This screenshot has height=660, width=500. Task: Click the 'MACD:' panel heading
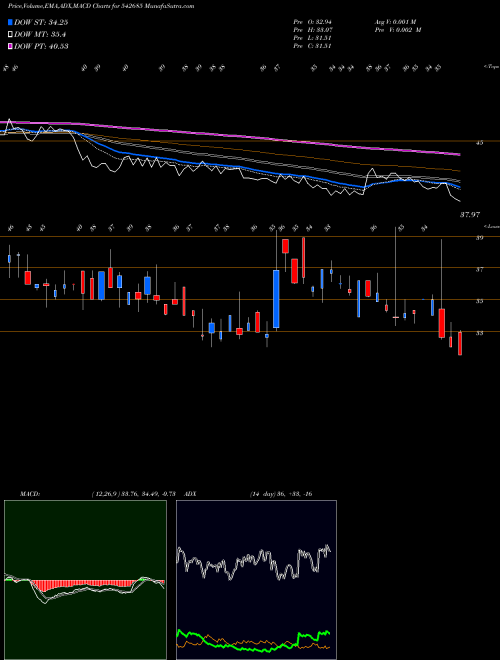(30, 494)
